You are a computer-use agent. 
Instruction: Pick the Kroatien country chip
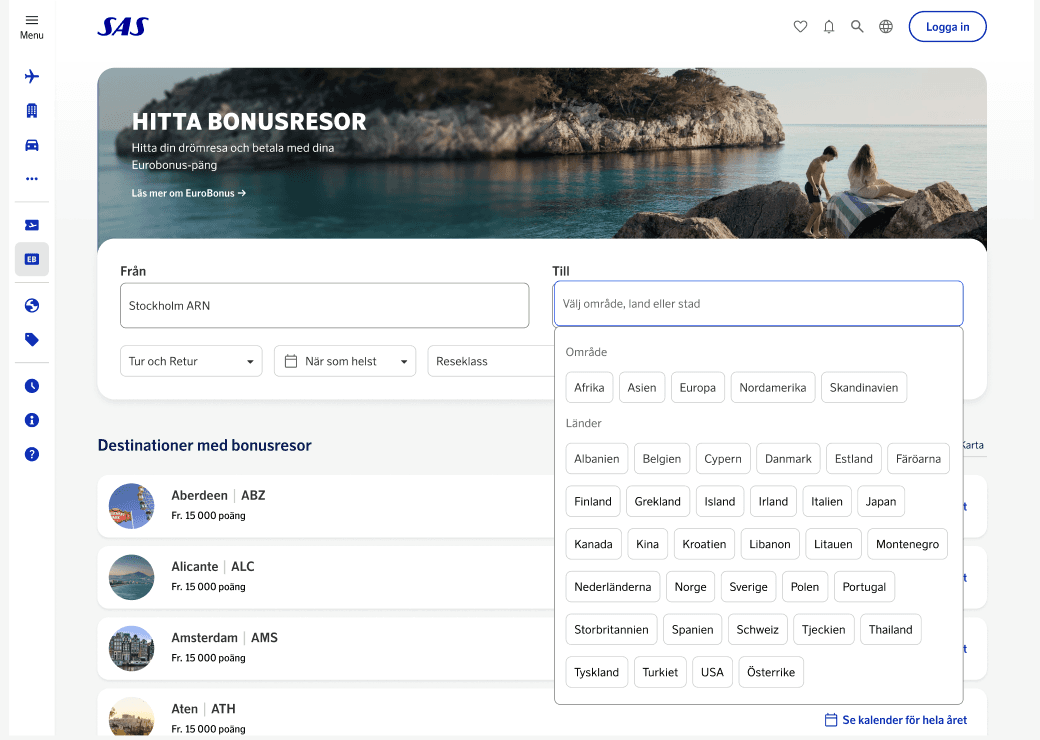tap(704, 544)
